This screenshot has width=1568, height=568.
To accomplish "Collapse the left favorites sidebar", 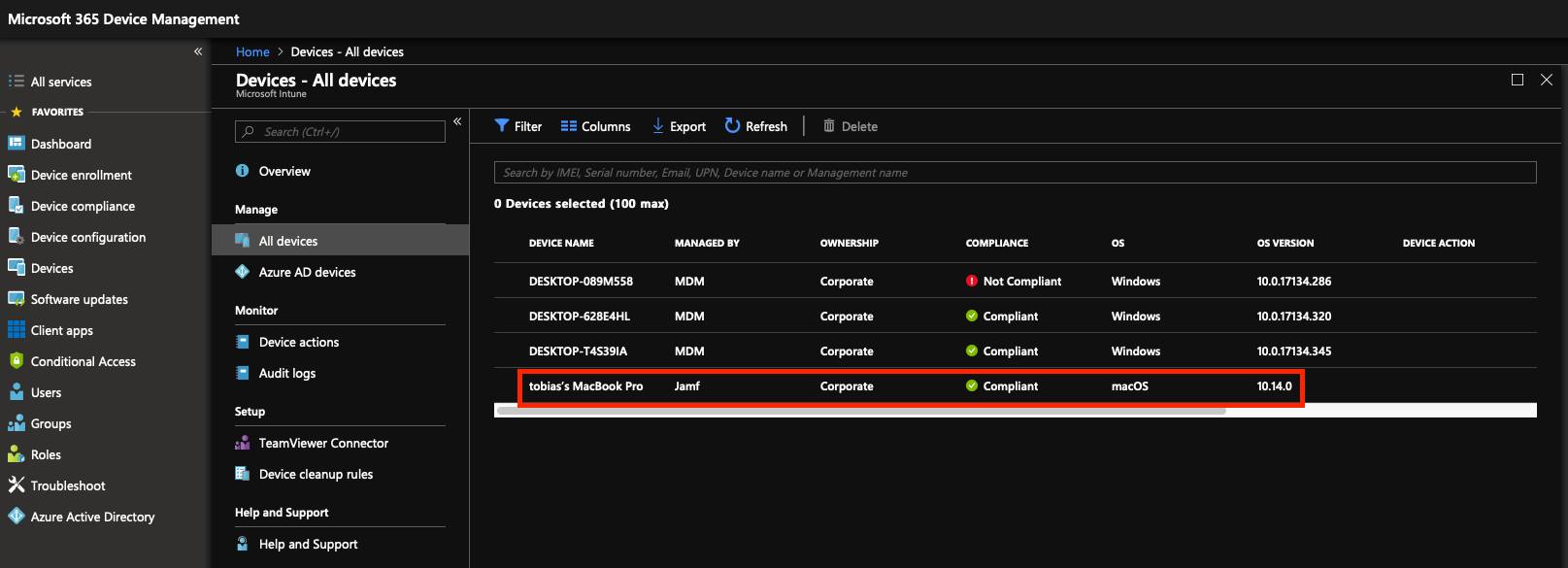I will coord(198,51).
